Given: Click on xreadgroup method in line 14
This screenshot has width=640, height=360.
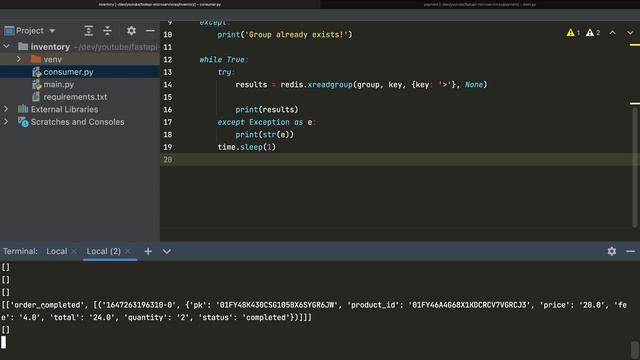Looking at the screenshot, I should point(330,84).
